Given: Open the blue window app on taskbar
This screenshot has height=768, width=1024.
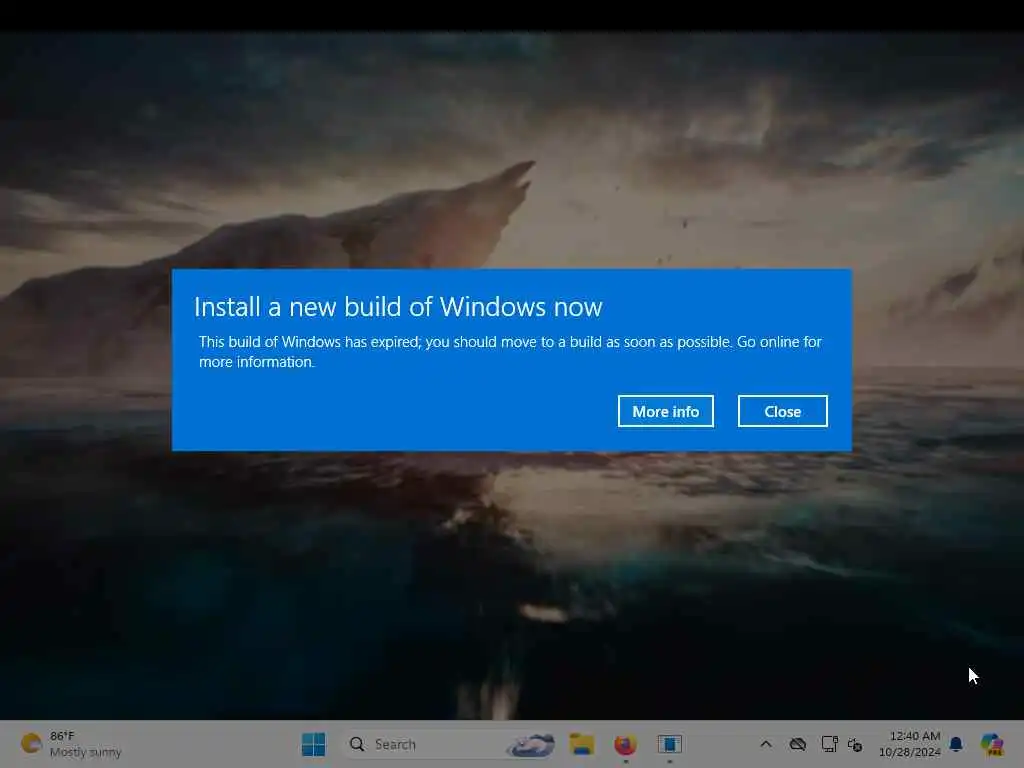Looking at the screenshot, I should pos(669,744).
